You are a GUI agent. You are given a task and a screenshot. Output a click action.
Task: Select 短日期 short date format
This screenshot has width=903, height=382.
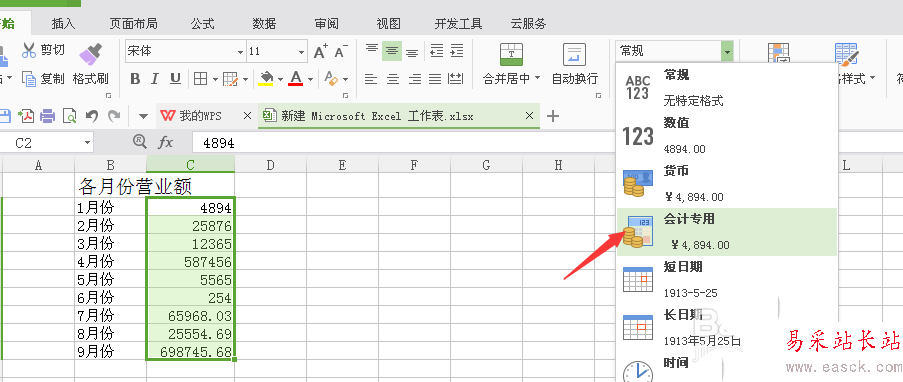pos(727,280)
